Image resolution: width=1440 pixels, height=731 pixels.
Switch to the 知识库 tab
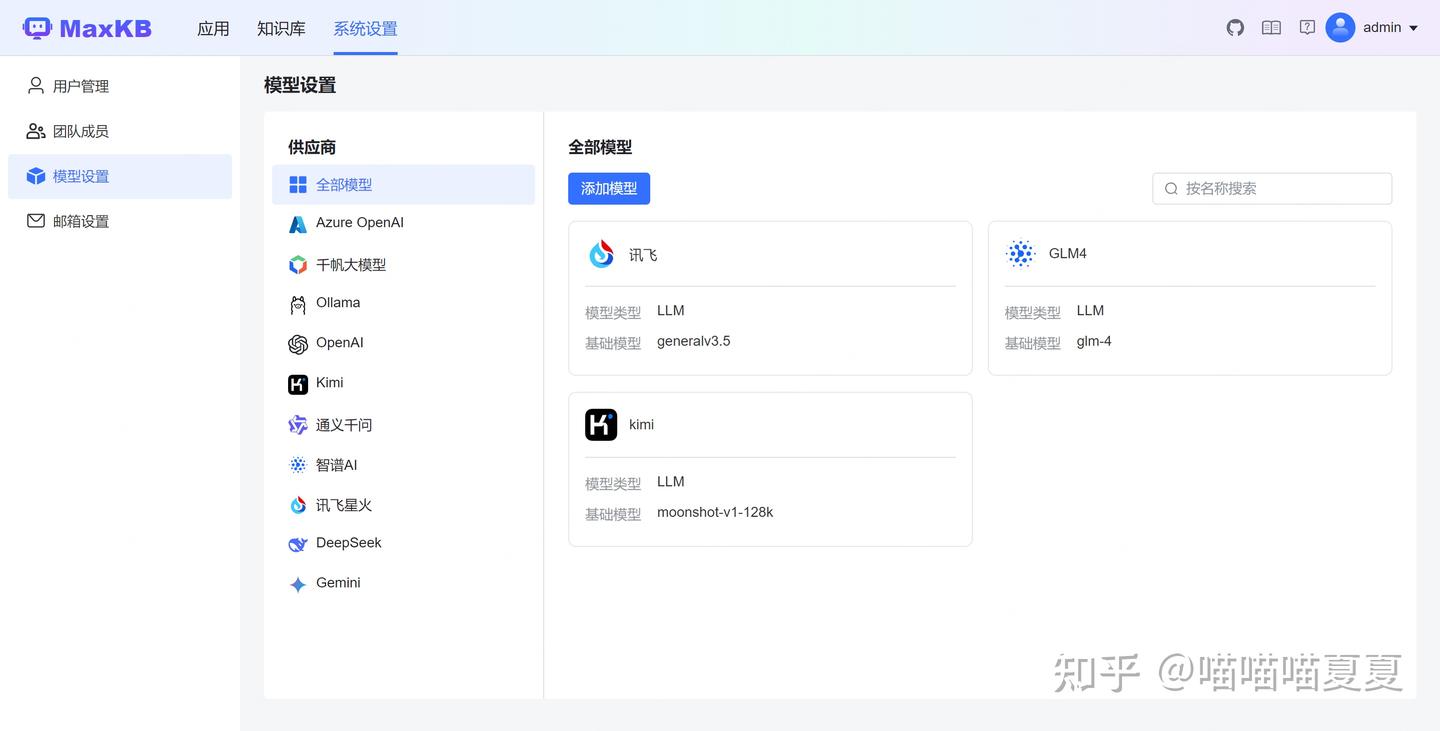[x=281, y=28]
